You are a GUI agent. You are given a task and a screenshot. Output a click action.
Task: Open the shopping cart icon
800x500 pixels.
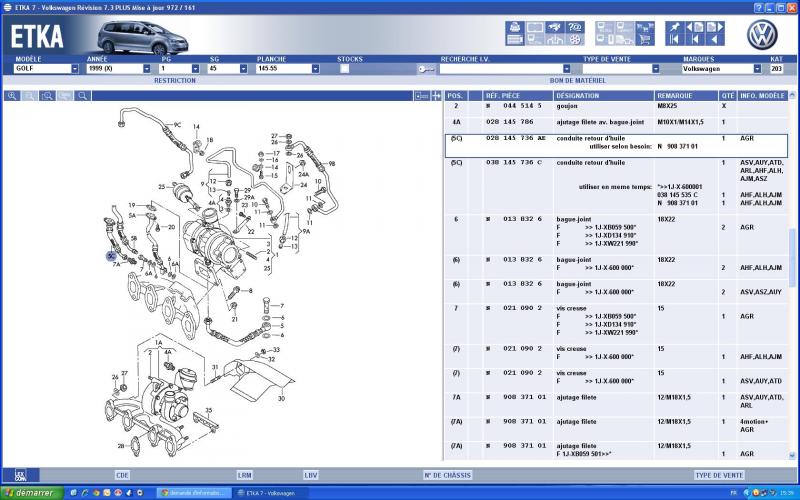click(645, 39)
